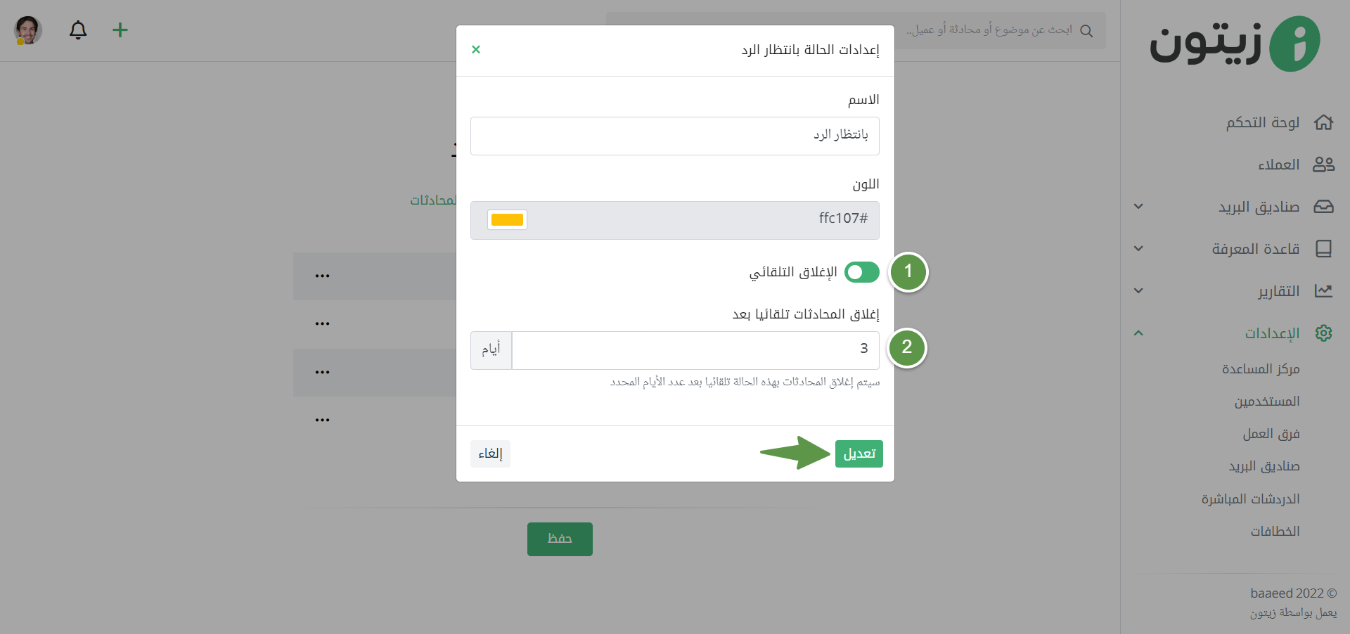The image size is (1350, 634).
Task: Click the لوحة التحكم home icon
Action: coord(1324,122)
